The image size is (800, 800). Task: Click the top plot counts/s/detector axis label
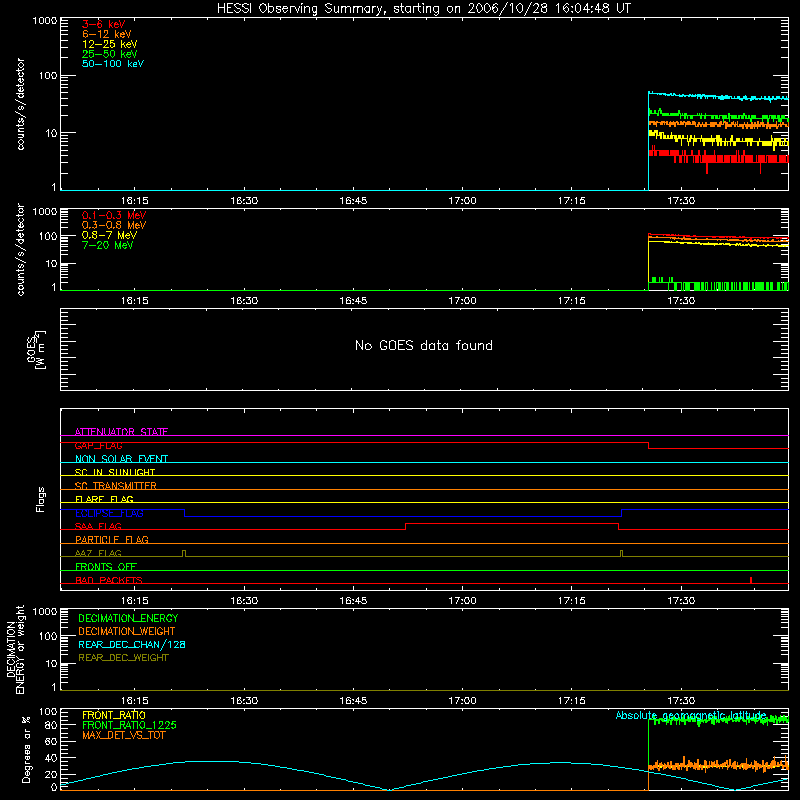point(20,104)
